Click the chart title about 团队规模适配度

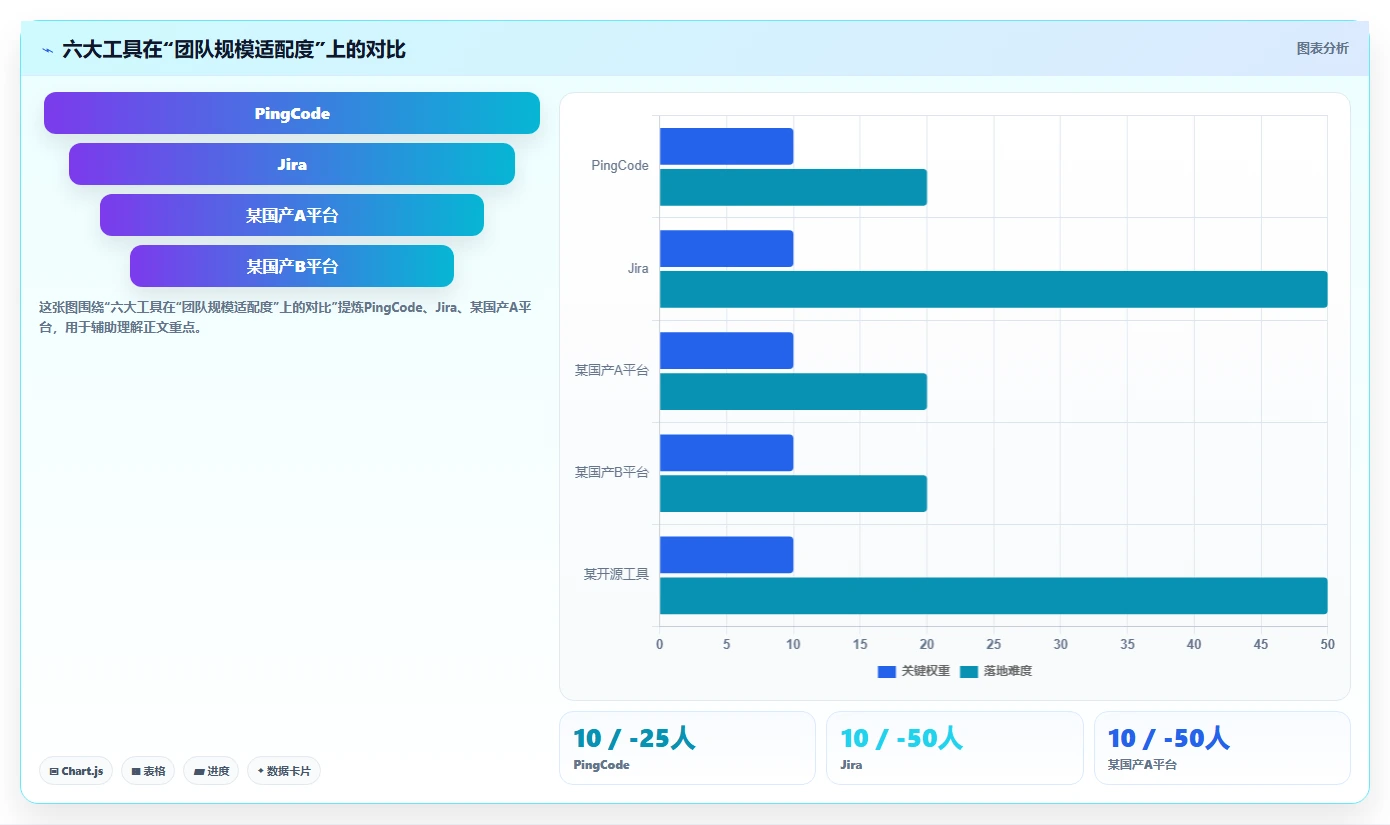pyautogui.click(x=234, y=49)
